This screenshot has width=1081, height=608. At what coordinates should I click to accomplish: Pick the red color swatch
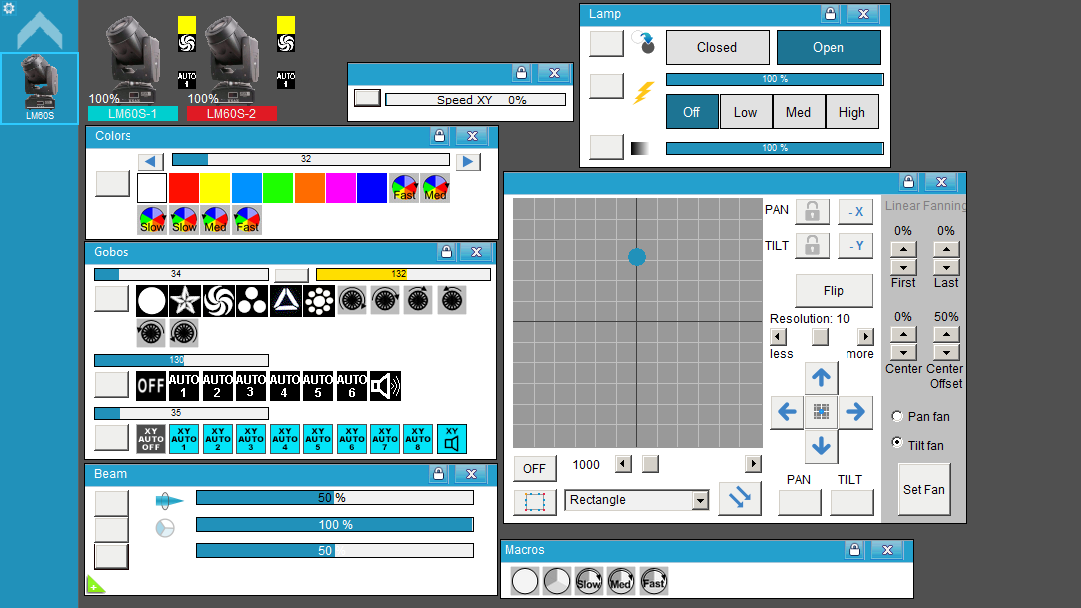click(184, 188)
